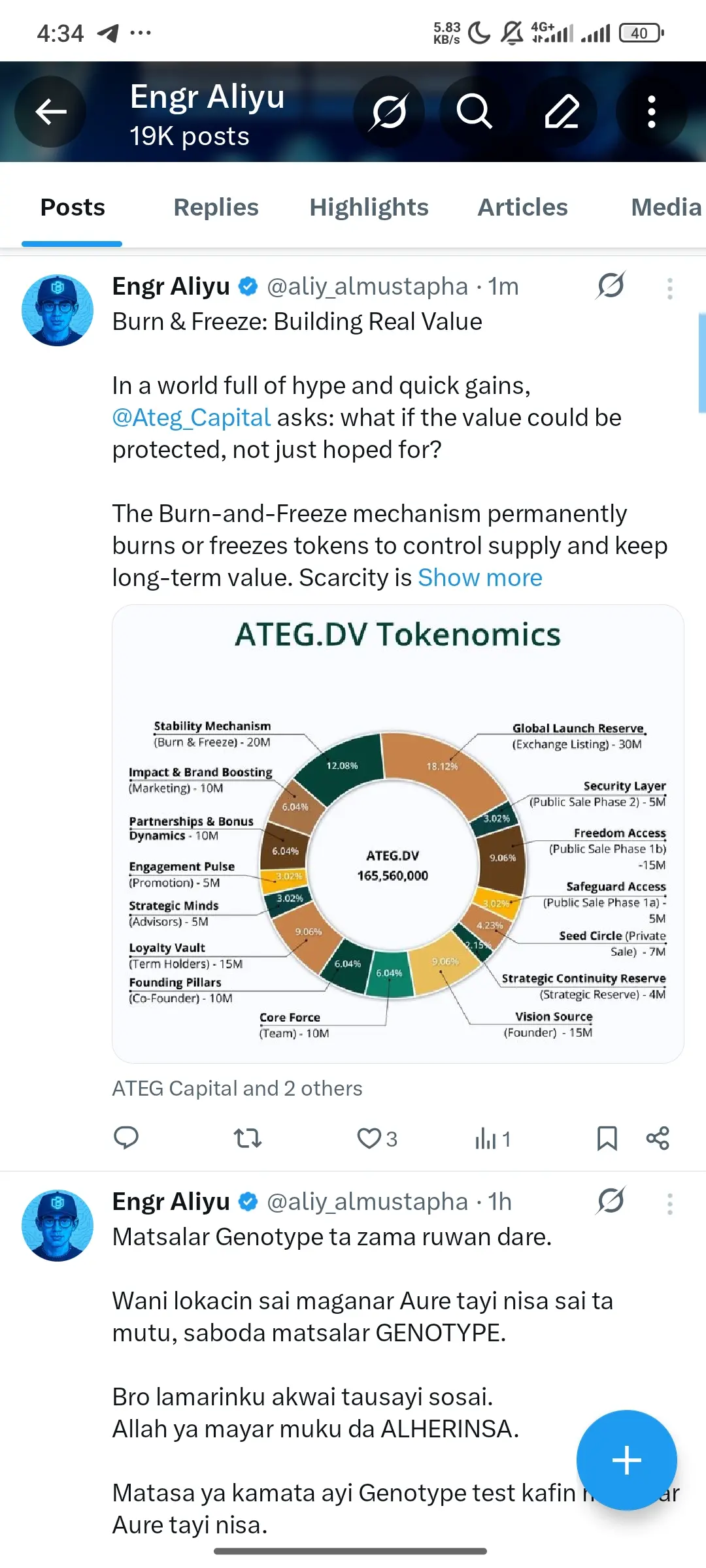The height and width of the screenshot is (1568, 706).
Task: Tap the blue compose post button
Action: point(626,1460)
